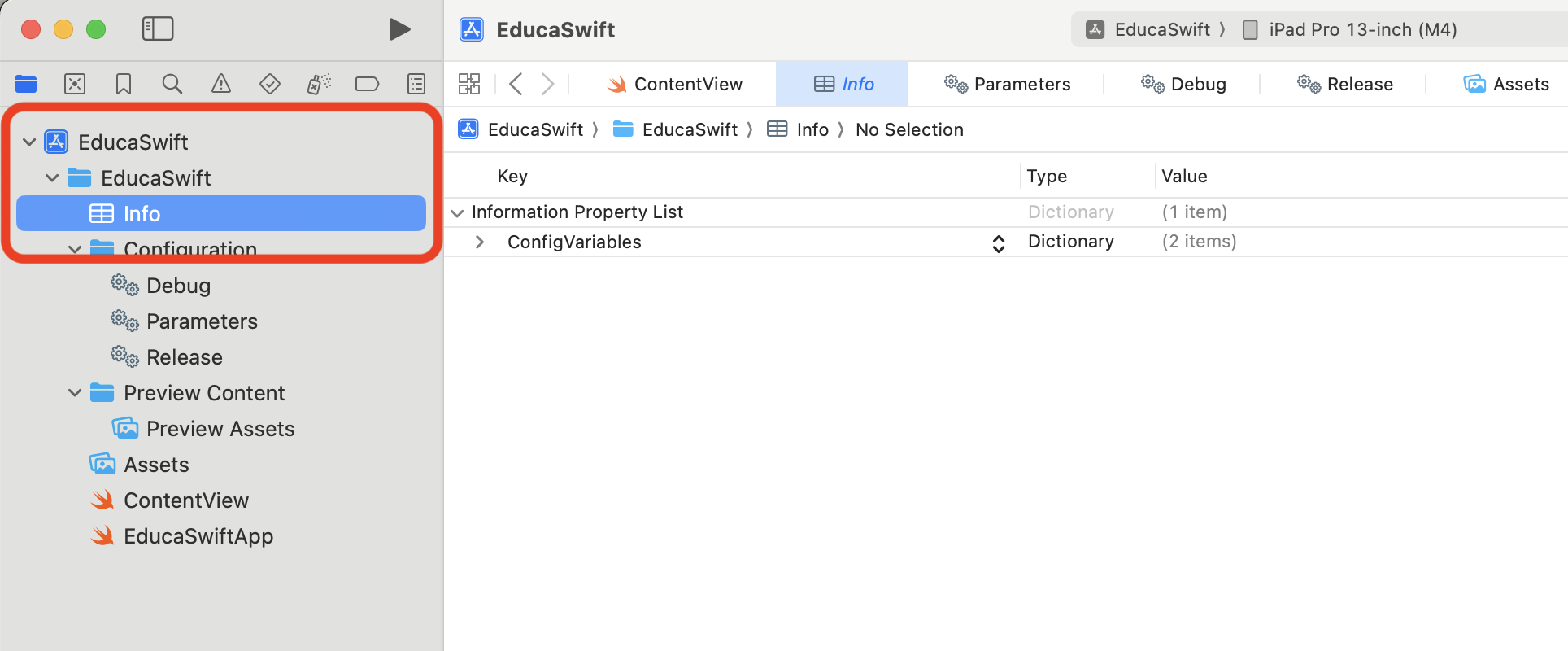The width and height of the screenshot is (1568, 651).
Task: Click the Key column header
Action: pyautogui.click(x=512, y=176)
